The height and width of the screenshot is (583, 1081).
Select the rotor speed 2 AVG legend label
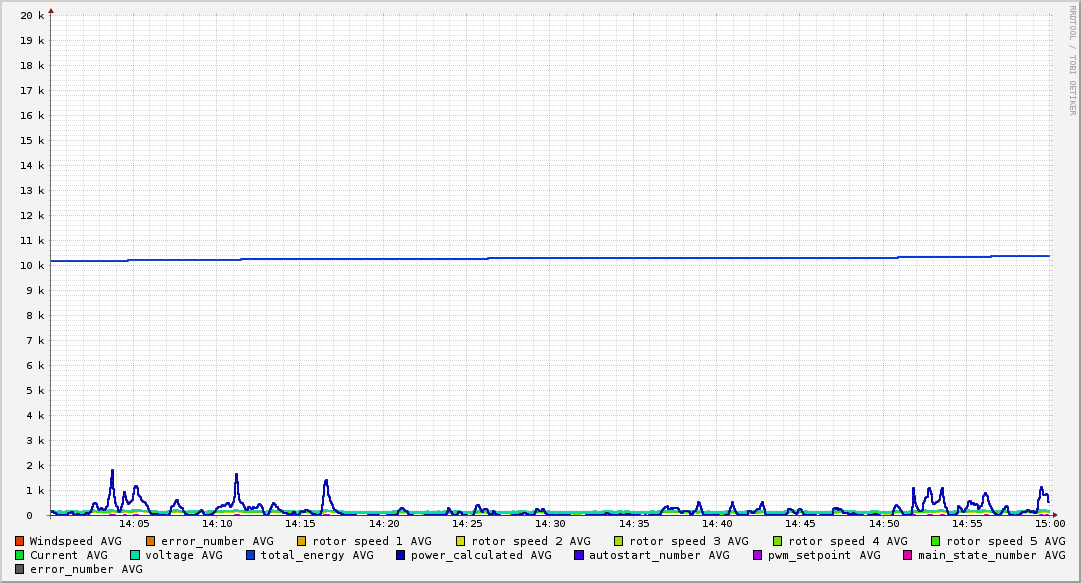(x=530, y=541)
